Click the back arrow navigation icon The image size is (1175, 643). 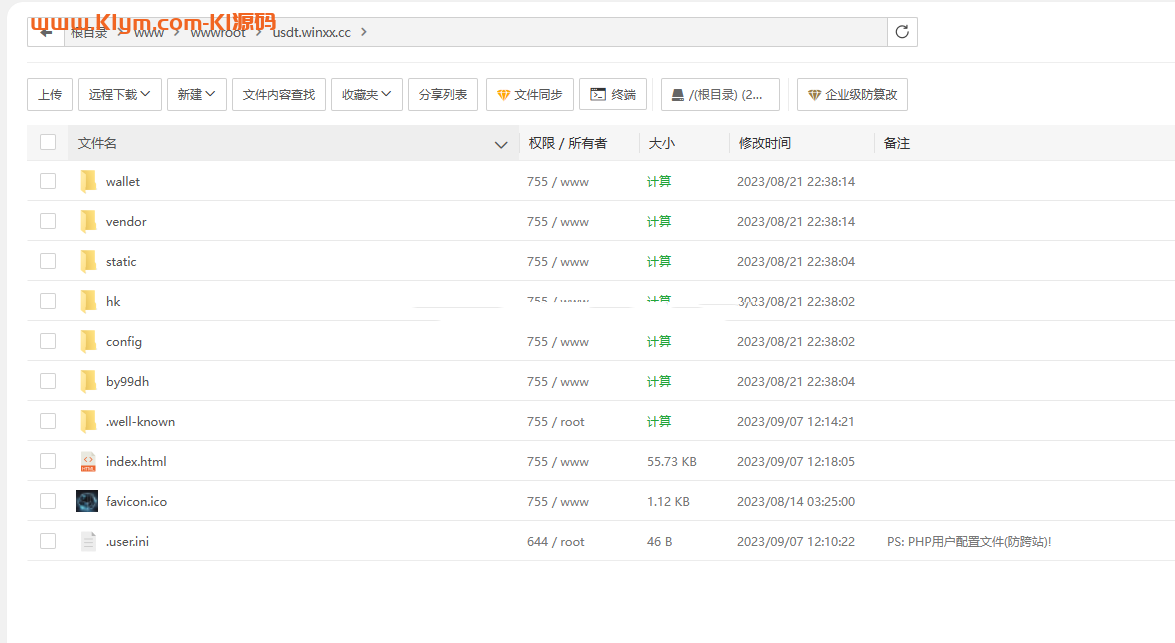point(46,32)
